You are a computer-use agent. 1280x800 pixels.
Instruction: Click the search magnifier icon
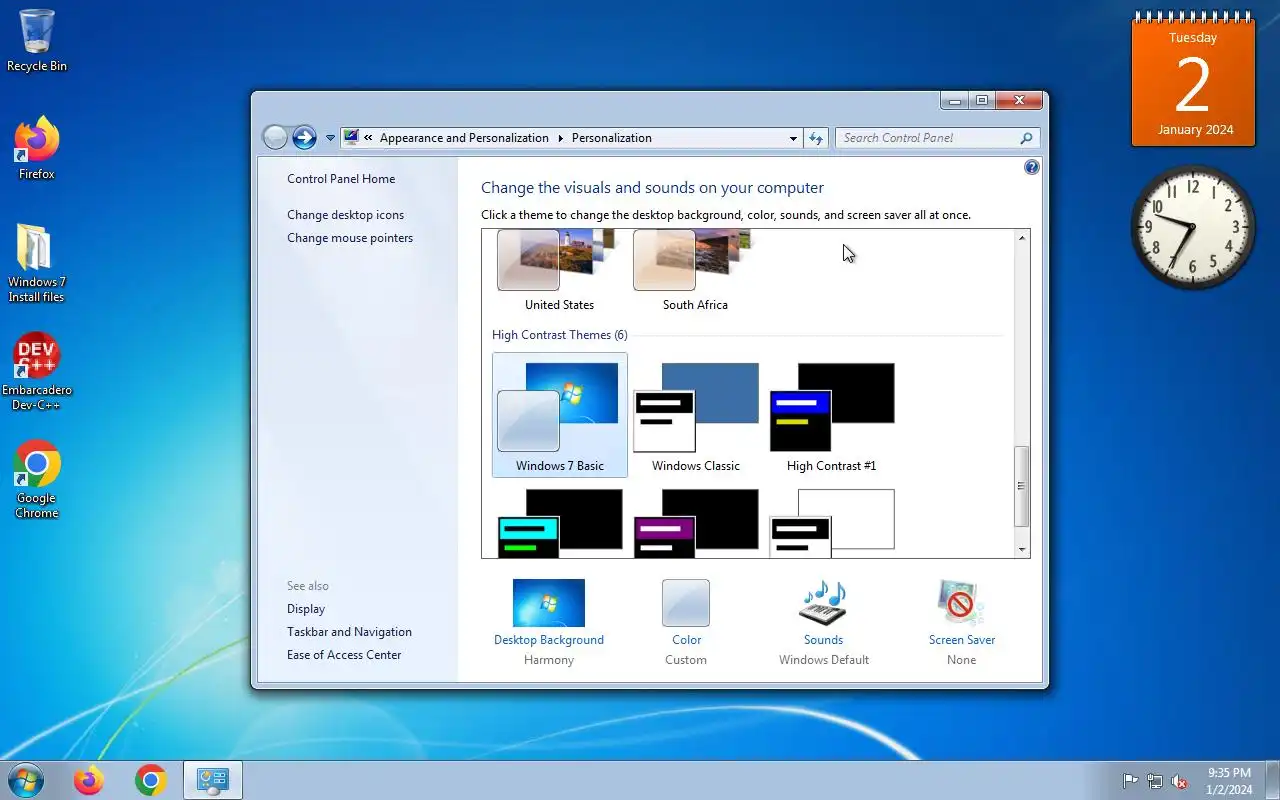(x=1026, y=138)
